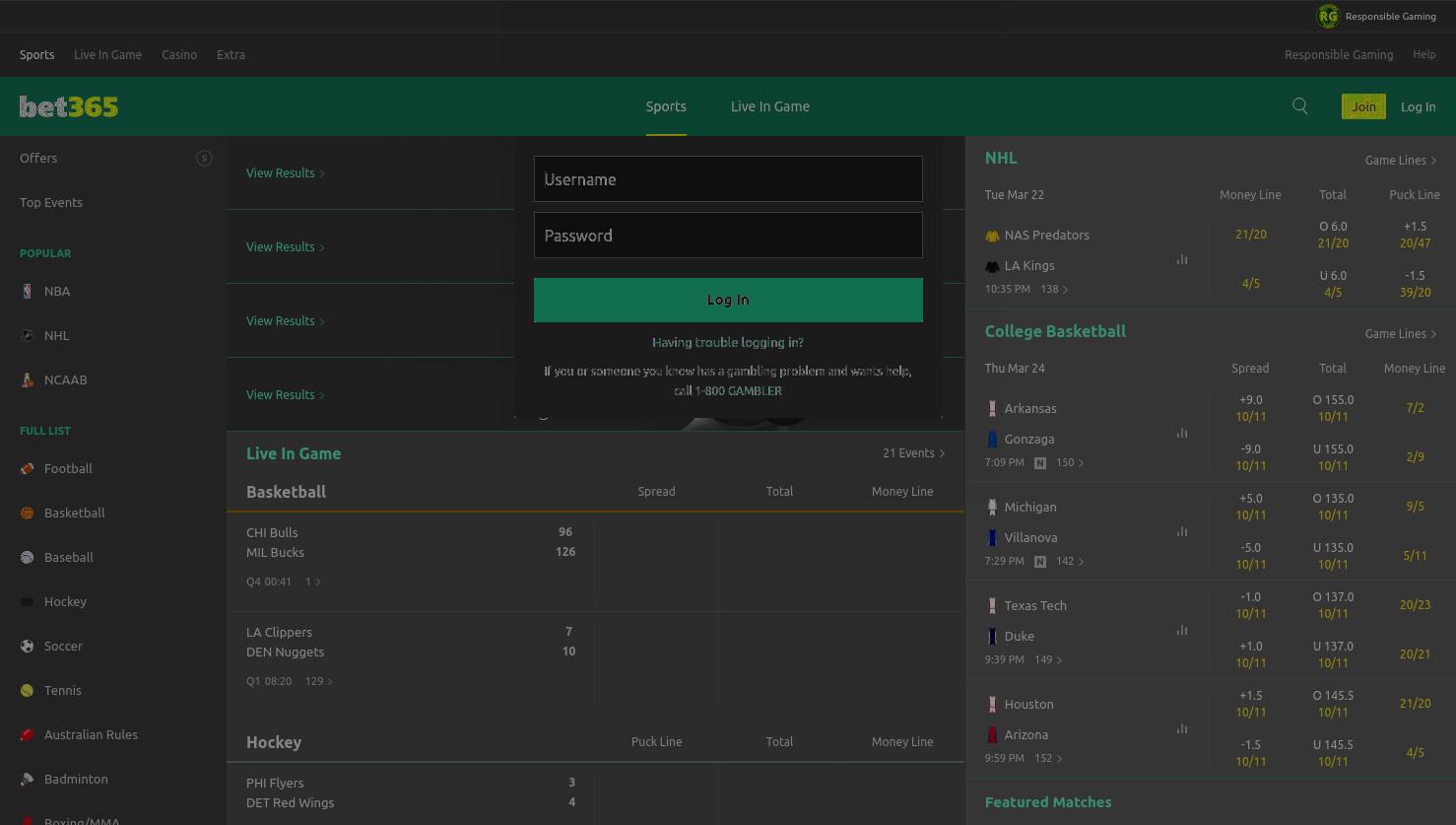Image resolution: width=1456 pixels, height=825 pixels.
Task: Submit the green Log In button
Action: coord(728,300)
